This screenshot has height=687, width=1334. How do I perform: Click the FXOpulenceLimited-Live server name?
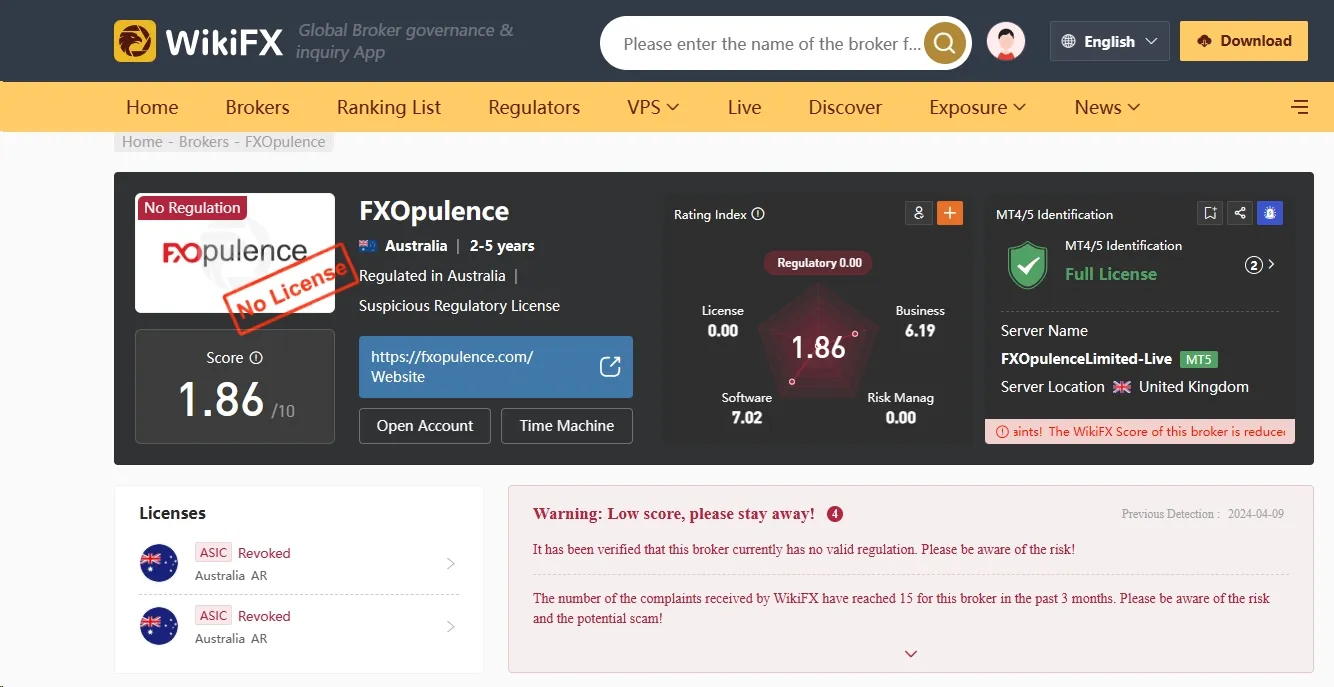click(x=1086, y=359)
